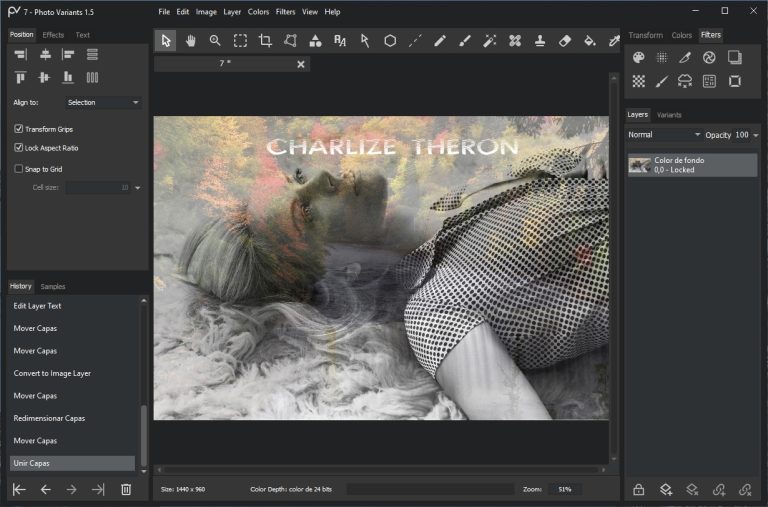Click the align top edges icon
The image size is (768, 507).
pyautogui.click(x=21, y=77)
